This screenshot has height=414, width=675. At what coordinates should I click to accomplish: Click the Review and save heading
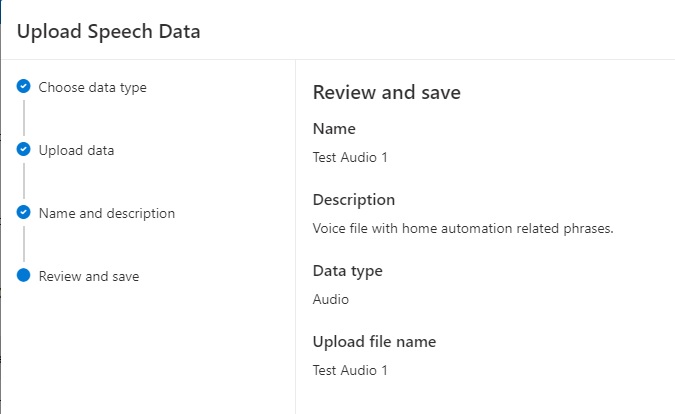coord(386,93)
